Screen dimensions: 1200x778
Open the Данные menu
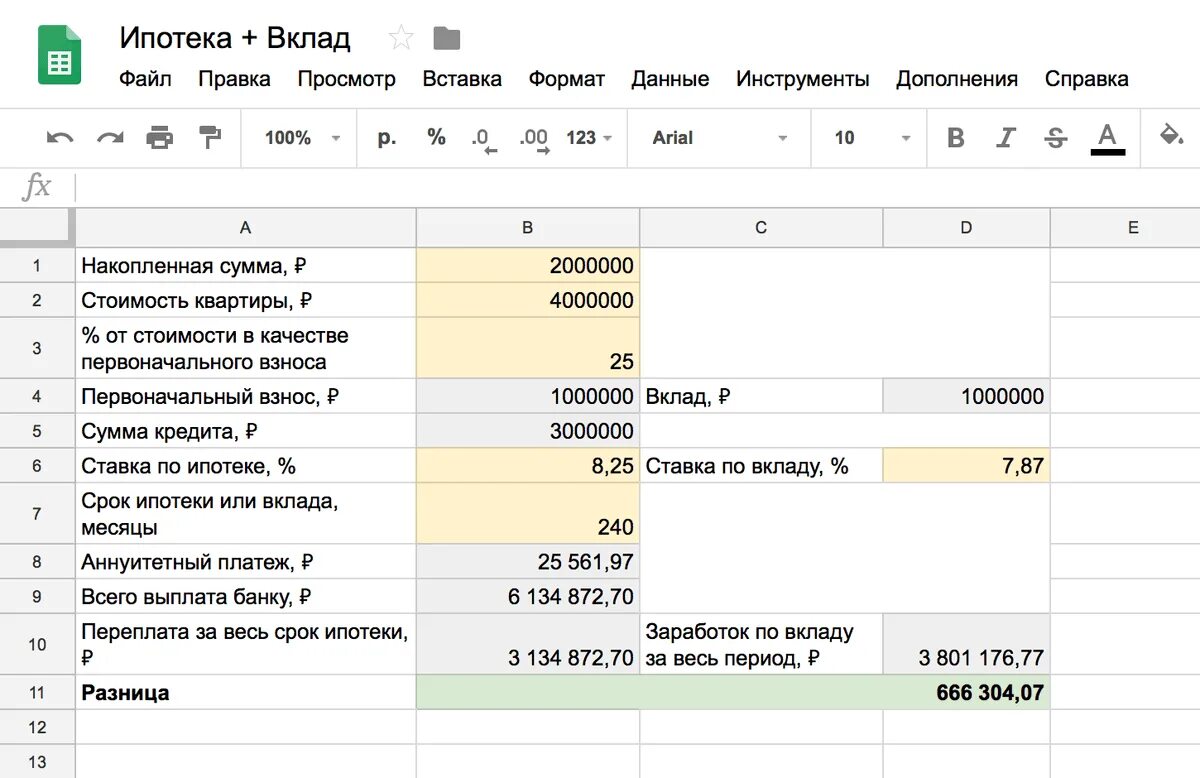pos(670,79)
